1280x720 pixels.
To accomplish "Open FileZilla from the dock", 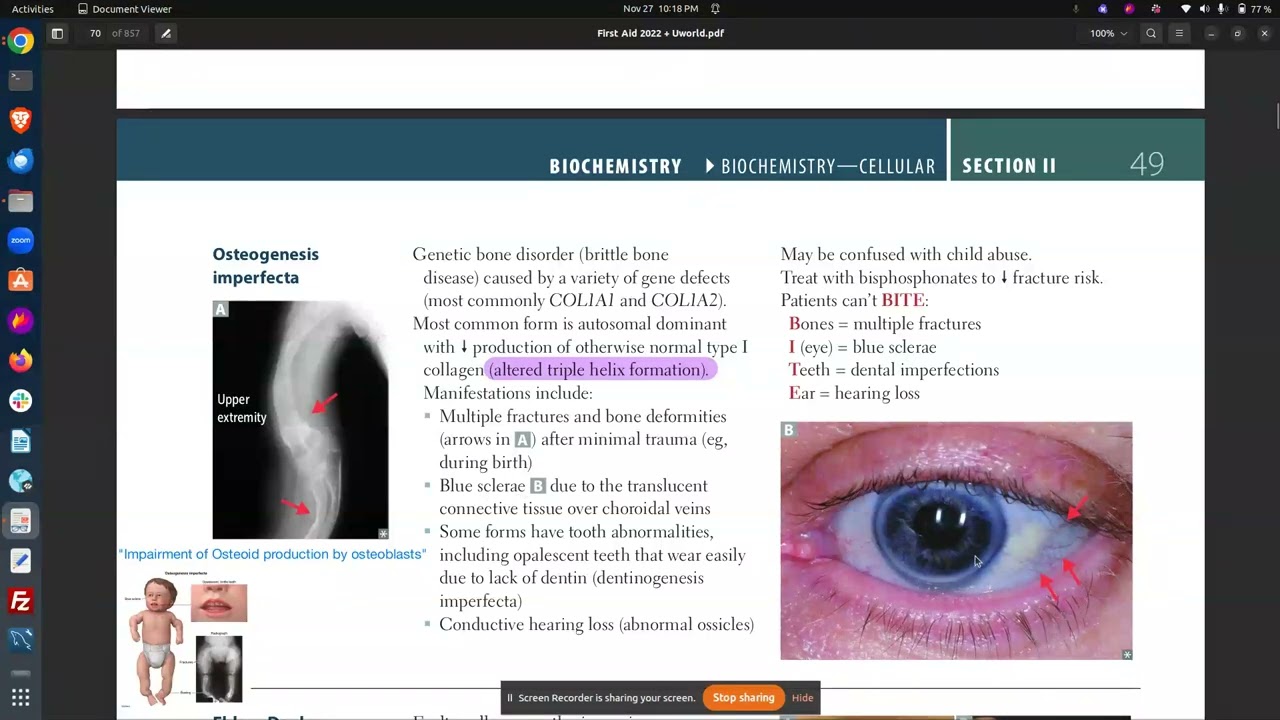I will point(20,601).
